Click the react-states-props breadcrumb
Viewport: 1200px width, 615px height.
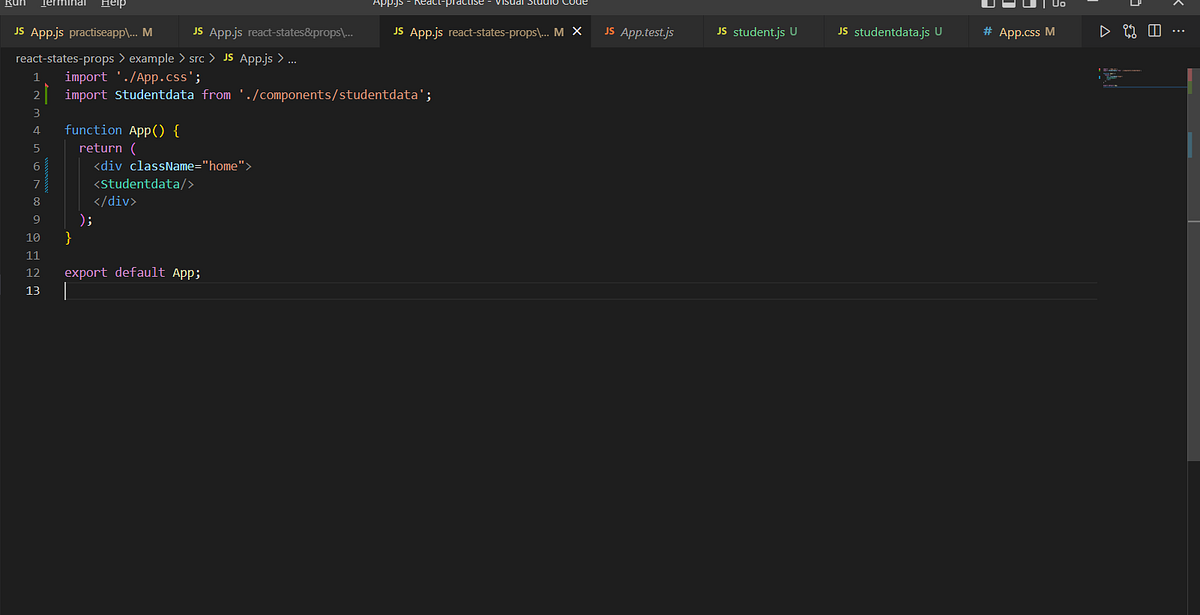(x=64, y=58)
